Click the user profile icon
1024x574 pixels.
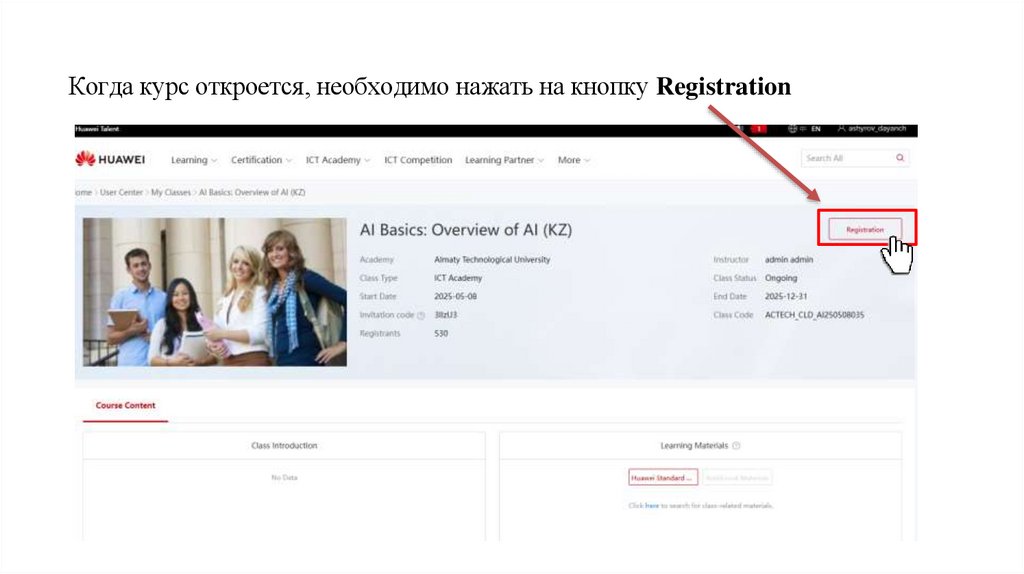click(841, 129)
